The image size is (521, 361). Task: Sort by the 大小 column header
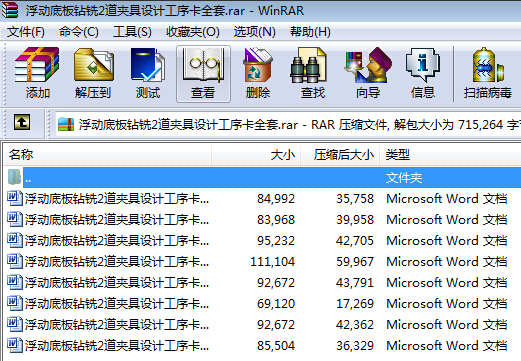(256, 155)
